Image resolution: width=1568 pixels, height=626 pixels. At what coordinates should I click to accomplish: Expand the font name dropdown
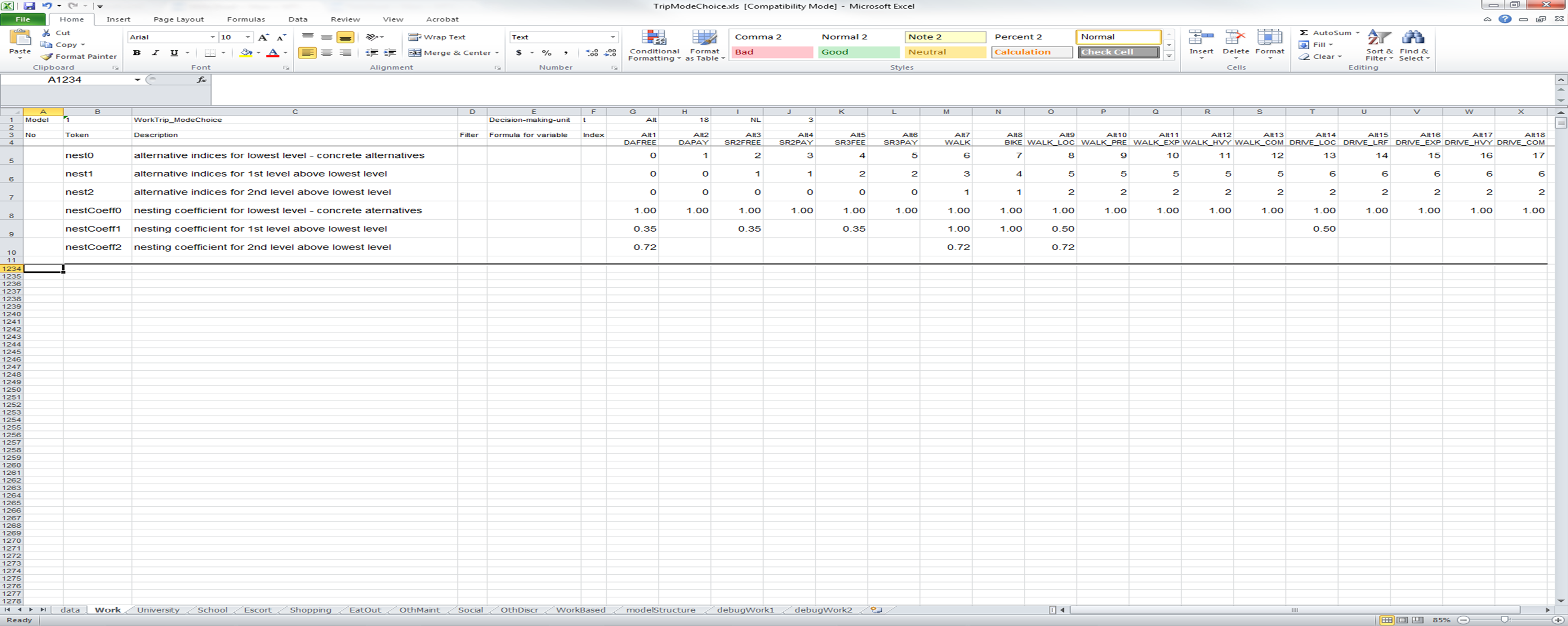click(x=212, y=37)
